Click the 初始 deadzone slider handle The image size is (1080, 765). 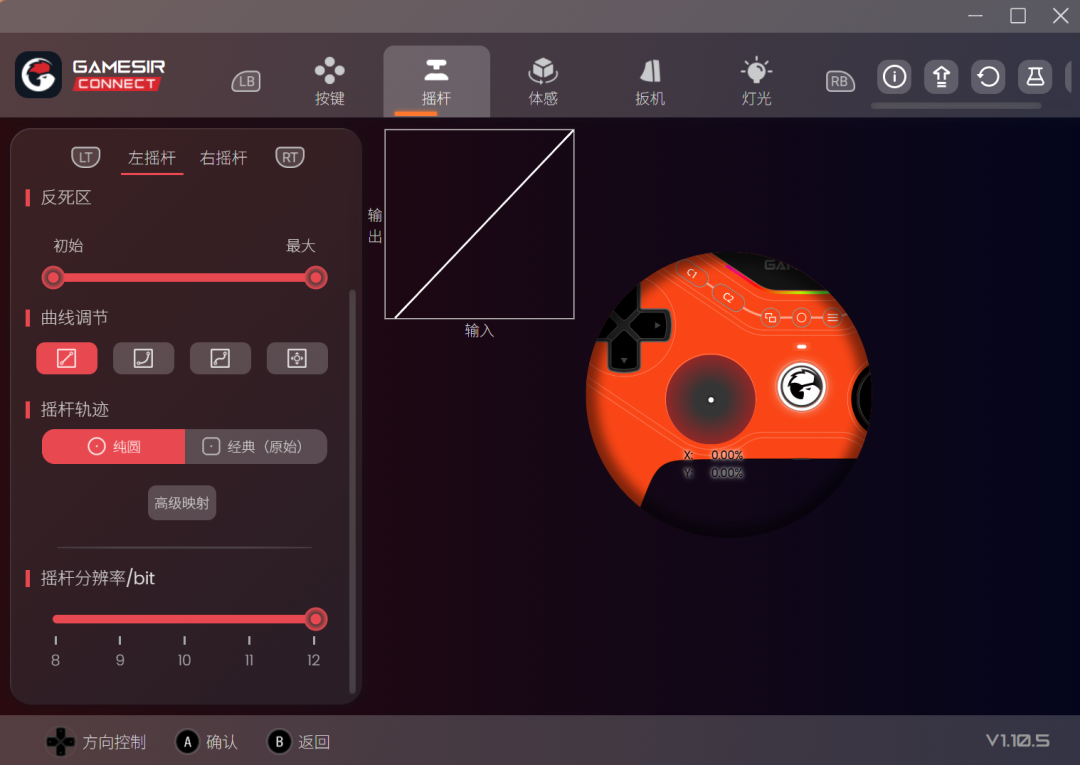(53, 277)
